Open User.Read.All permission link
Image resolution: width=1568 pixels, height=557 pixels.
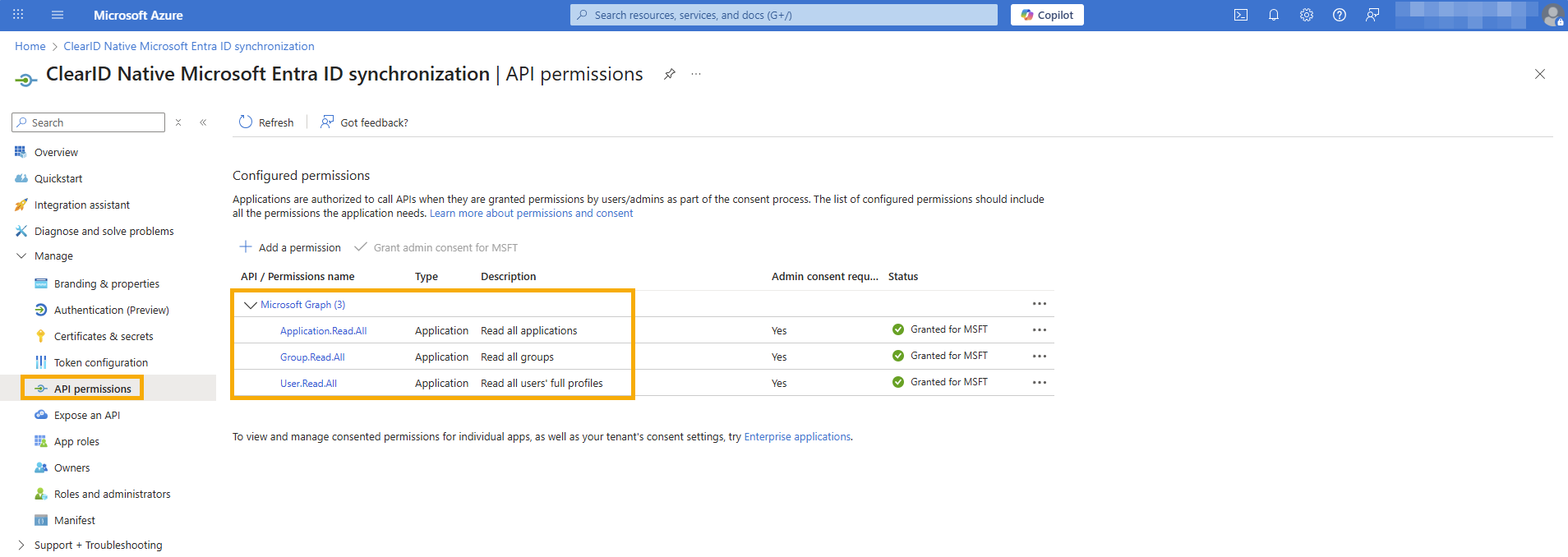click(308, 383)
